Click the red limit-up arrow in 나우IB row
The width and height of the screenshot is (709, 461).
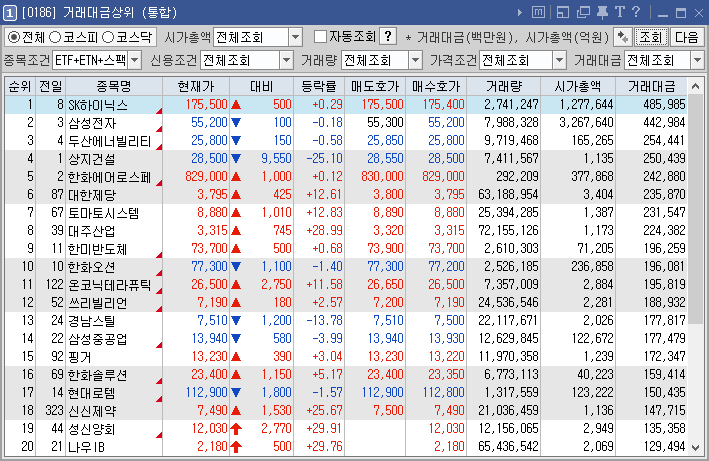(236, 447)
